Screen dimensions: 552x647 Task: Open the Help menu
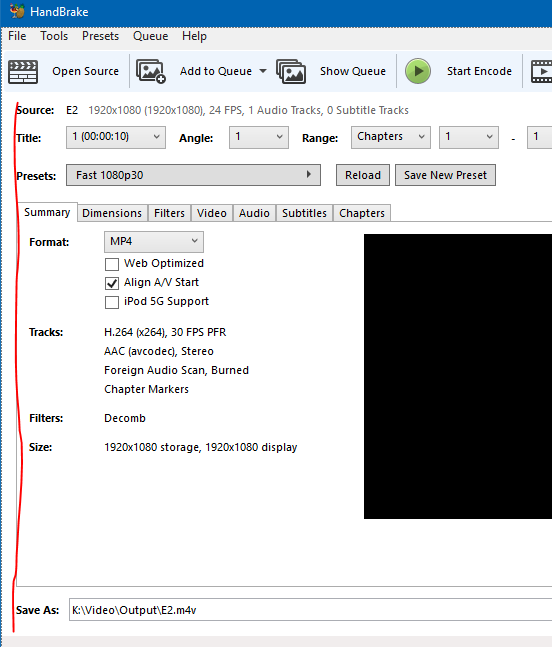pos(194,36)
